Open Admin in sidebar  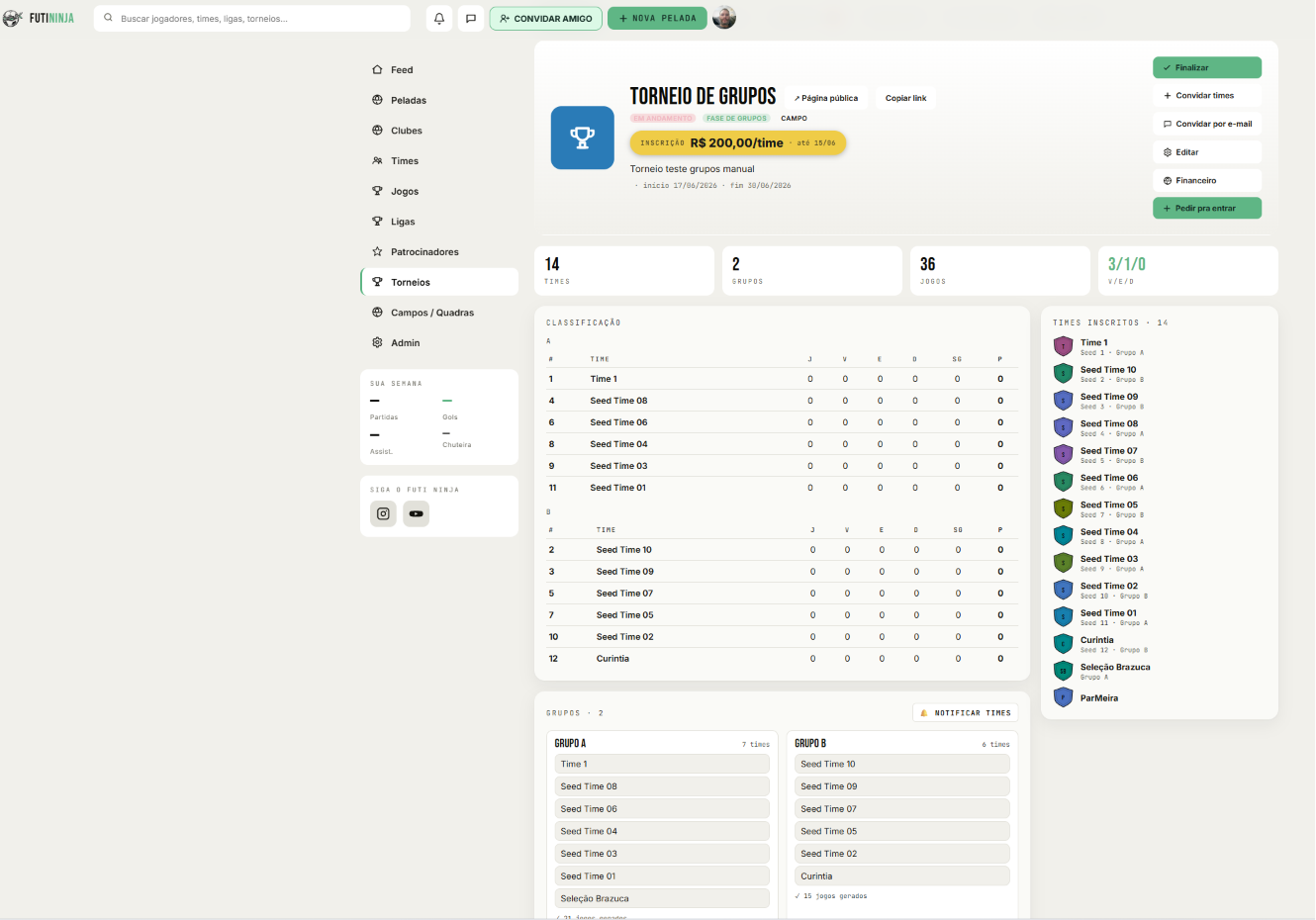pos(439,342)
